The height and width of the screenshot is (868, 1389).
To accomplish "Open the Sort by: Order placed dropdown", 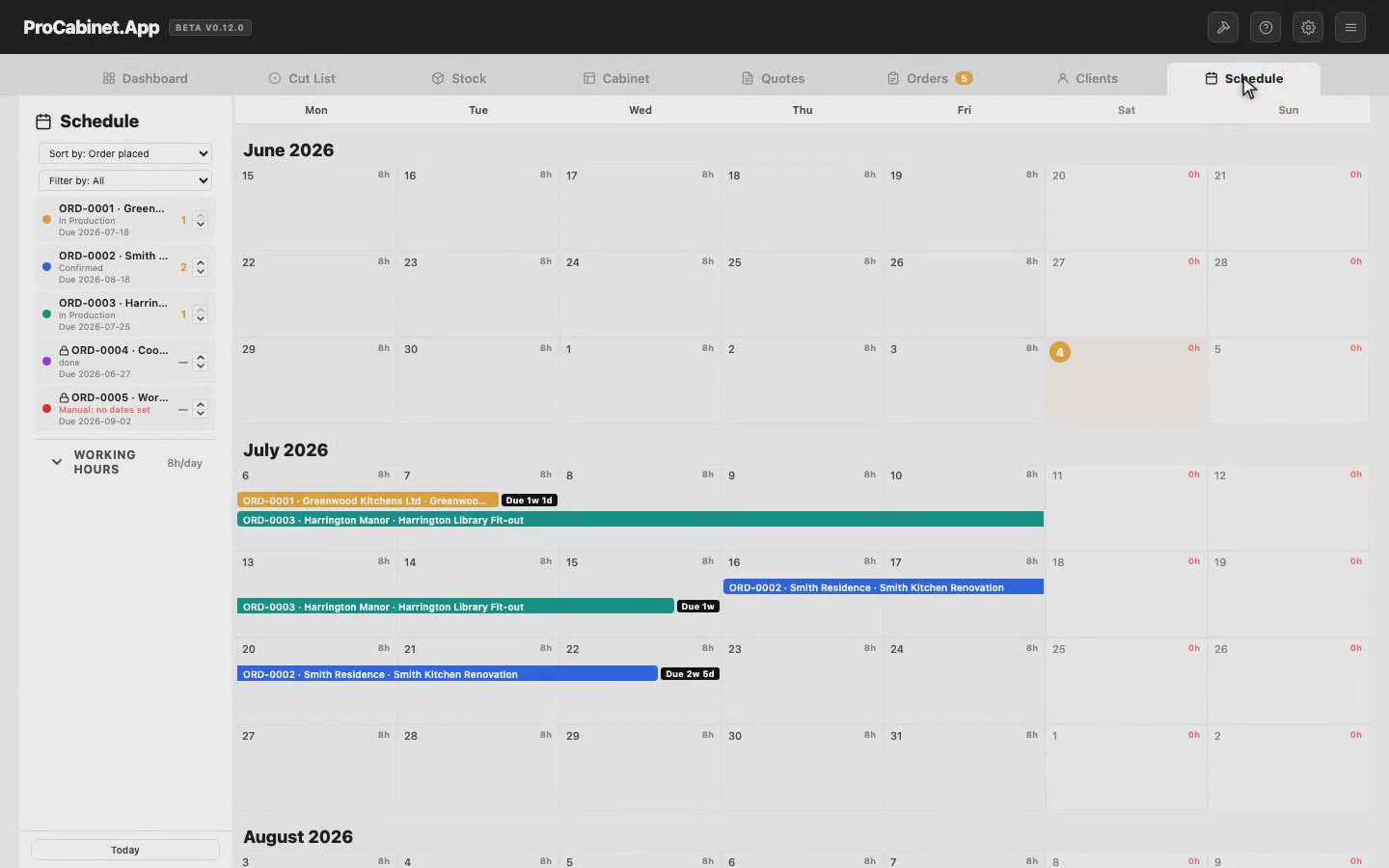I will pos(125,153).
